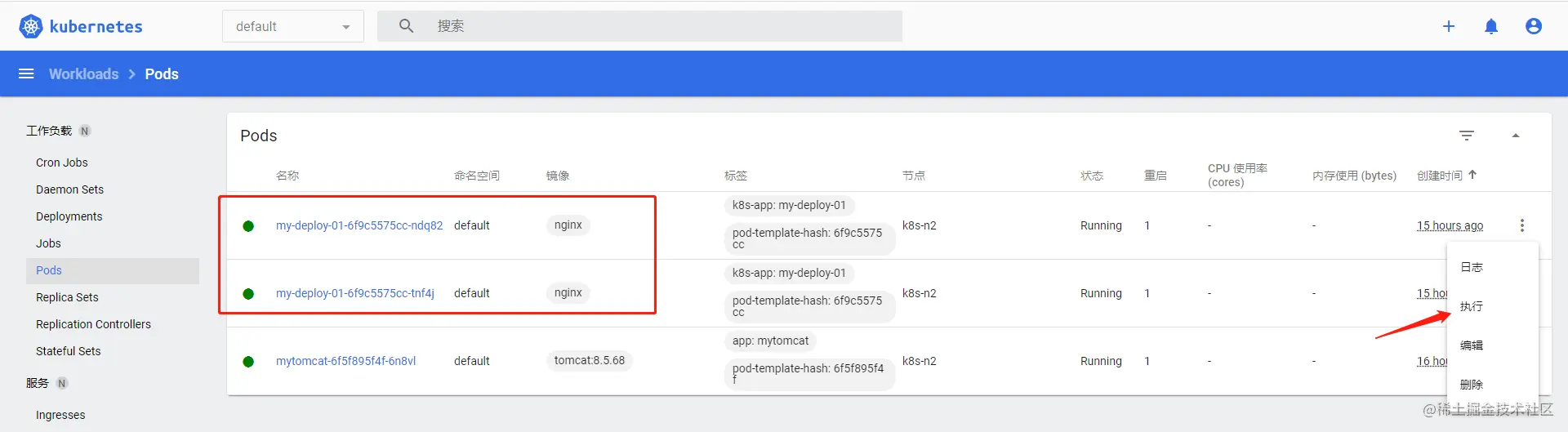
Task: Open the user account icon
Action: (1534, 26)
